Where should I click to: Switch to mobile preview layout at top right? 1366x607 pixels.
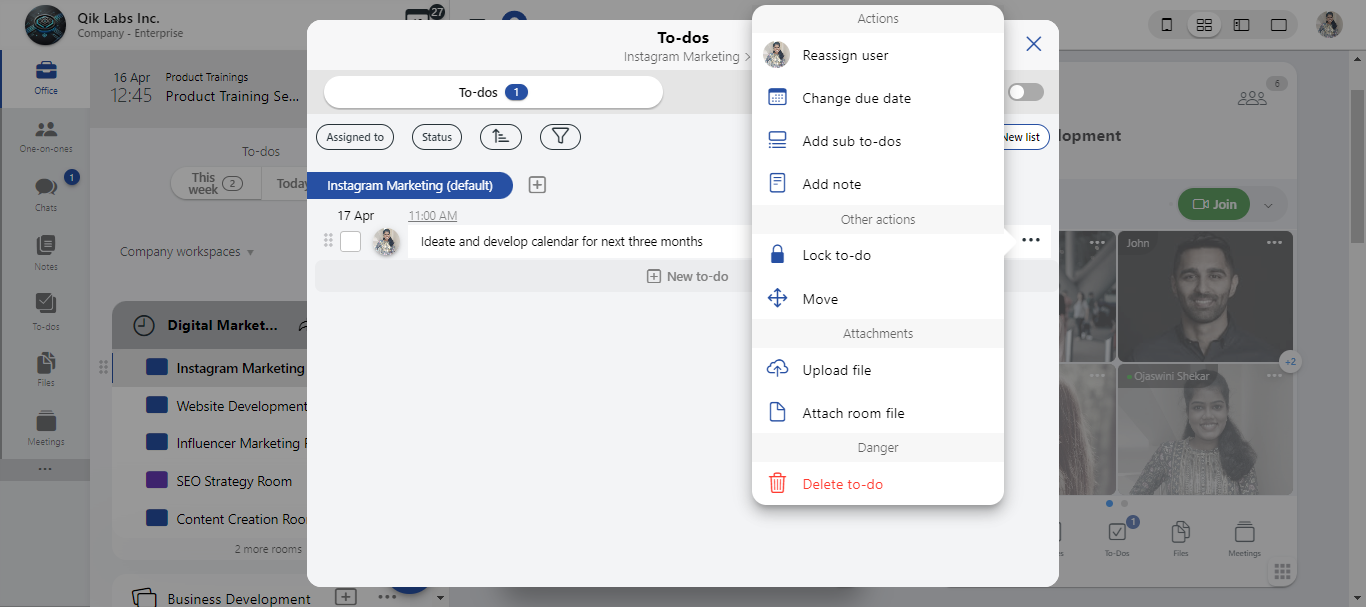tap(1166, 24)
